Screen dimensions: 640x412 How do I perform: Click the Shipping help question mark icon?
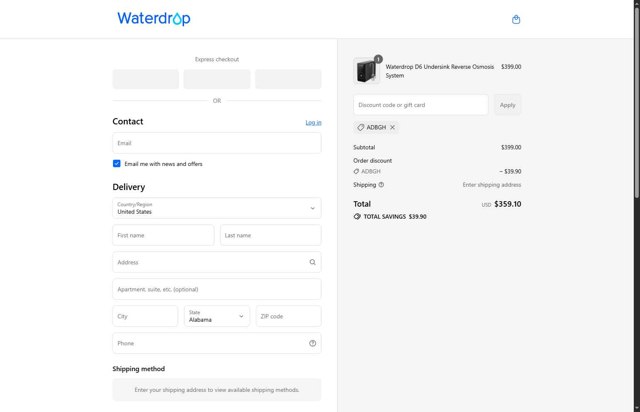pyautogui.click(x=381, y=185)
